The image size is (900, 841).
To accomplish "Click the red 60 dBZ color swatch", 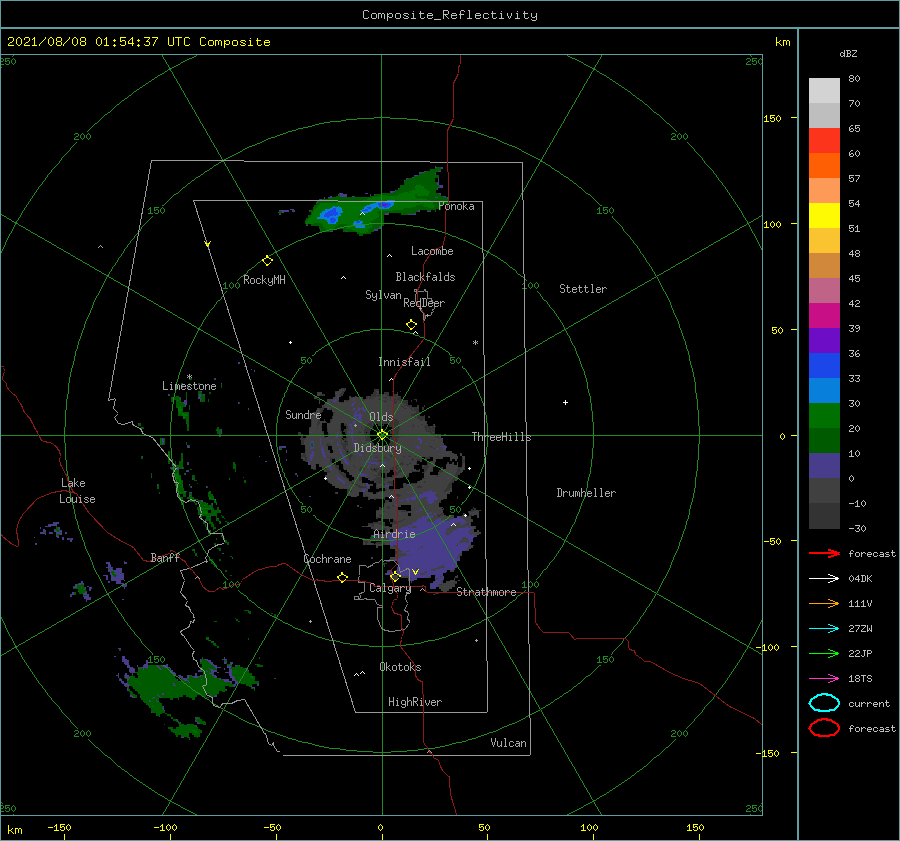I will click(x=824, y=141).
